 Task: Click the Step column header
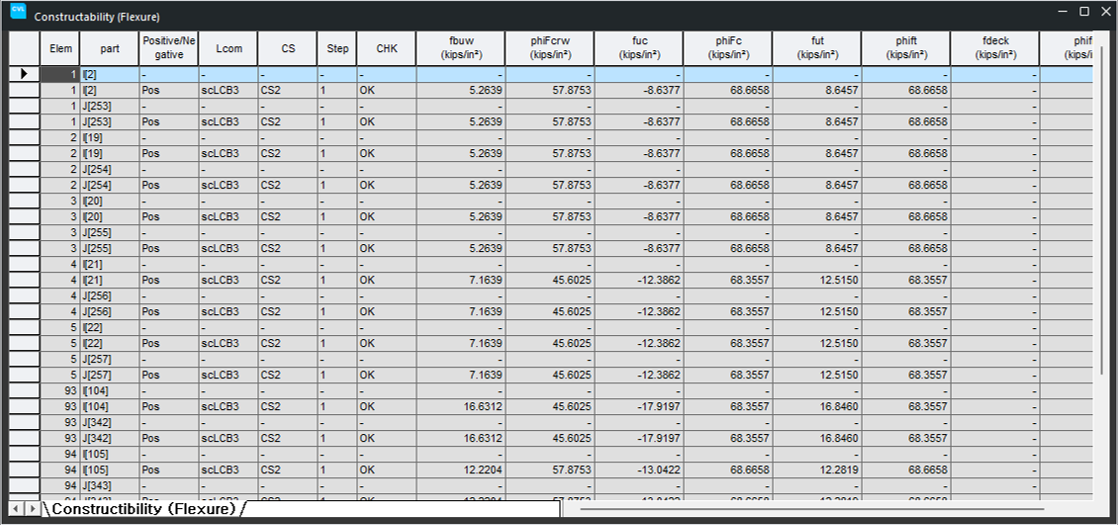[x=337, y=49]
